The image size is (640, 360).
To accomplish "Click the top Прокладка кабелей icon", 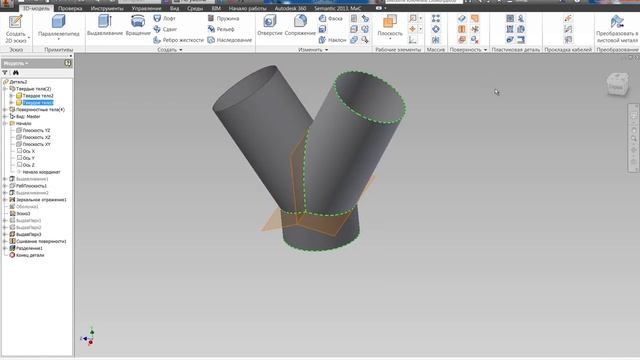I will point(568,18).
